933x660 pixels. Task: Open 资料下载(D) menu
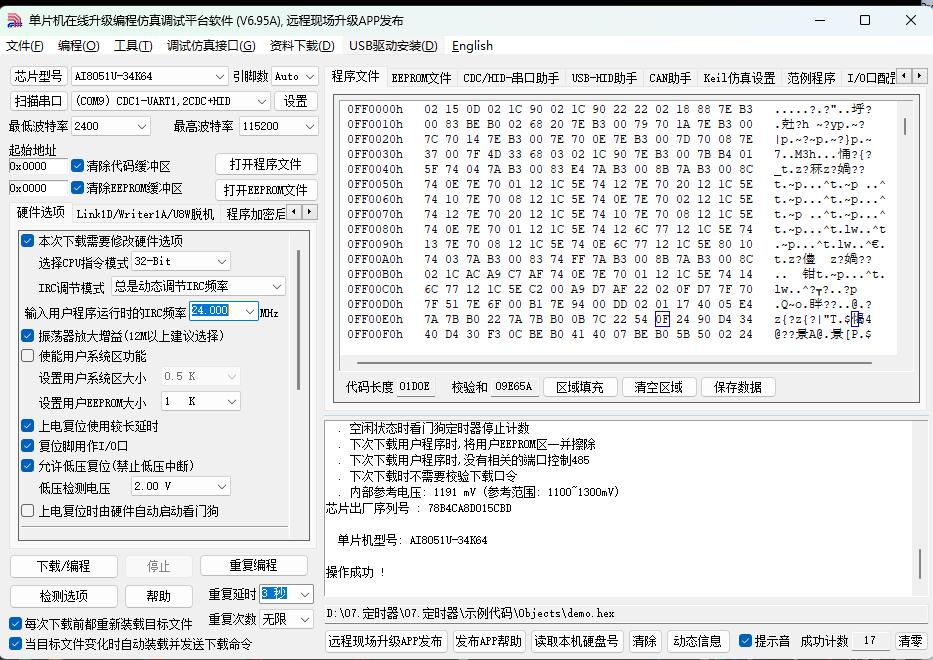coord(302,46)
